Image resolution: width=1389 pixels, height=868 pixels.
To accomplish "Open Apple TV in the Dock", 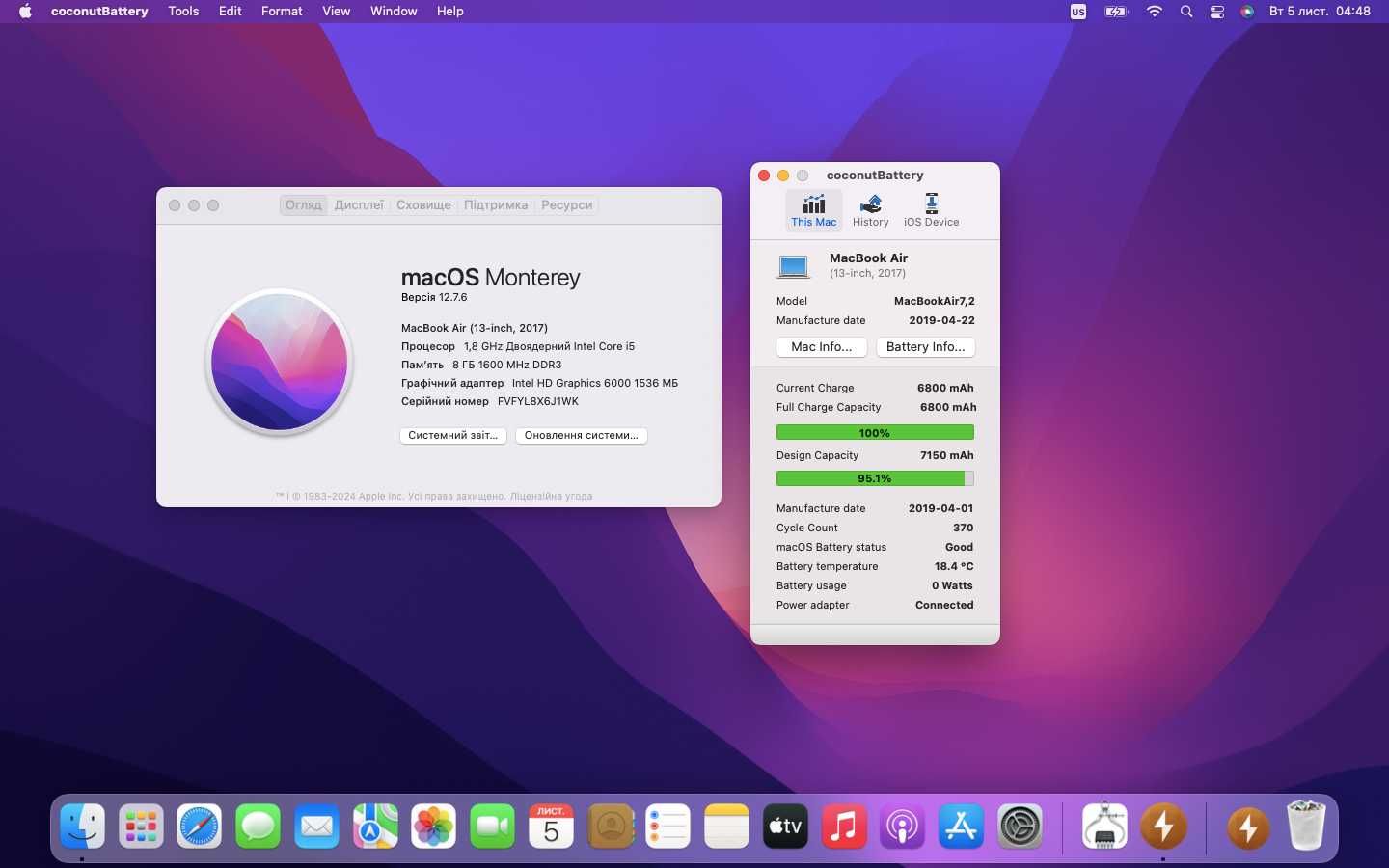I will click(785, 827).
